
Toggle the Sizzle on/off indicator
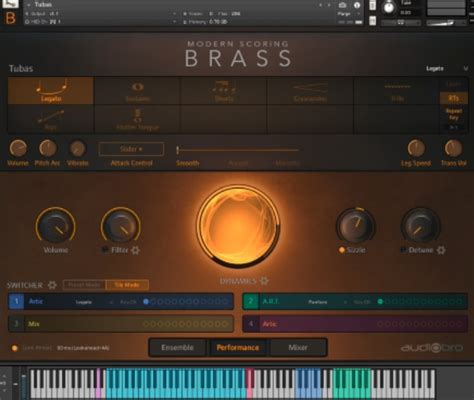[x=342, y=250]
